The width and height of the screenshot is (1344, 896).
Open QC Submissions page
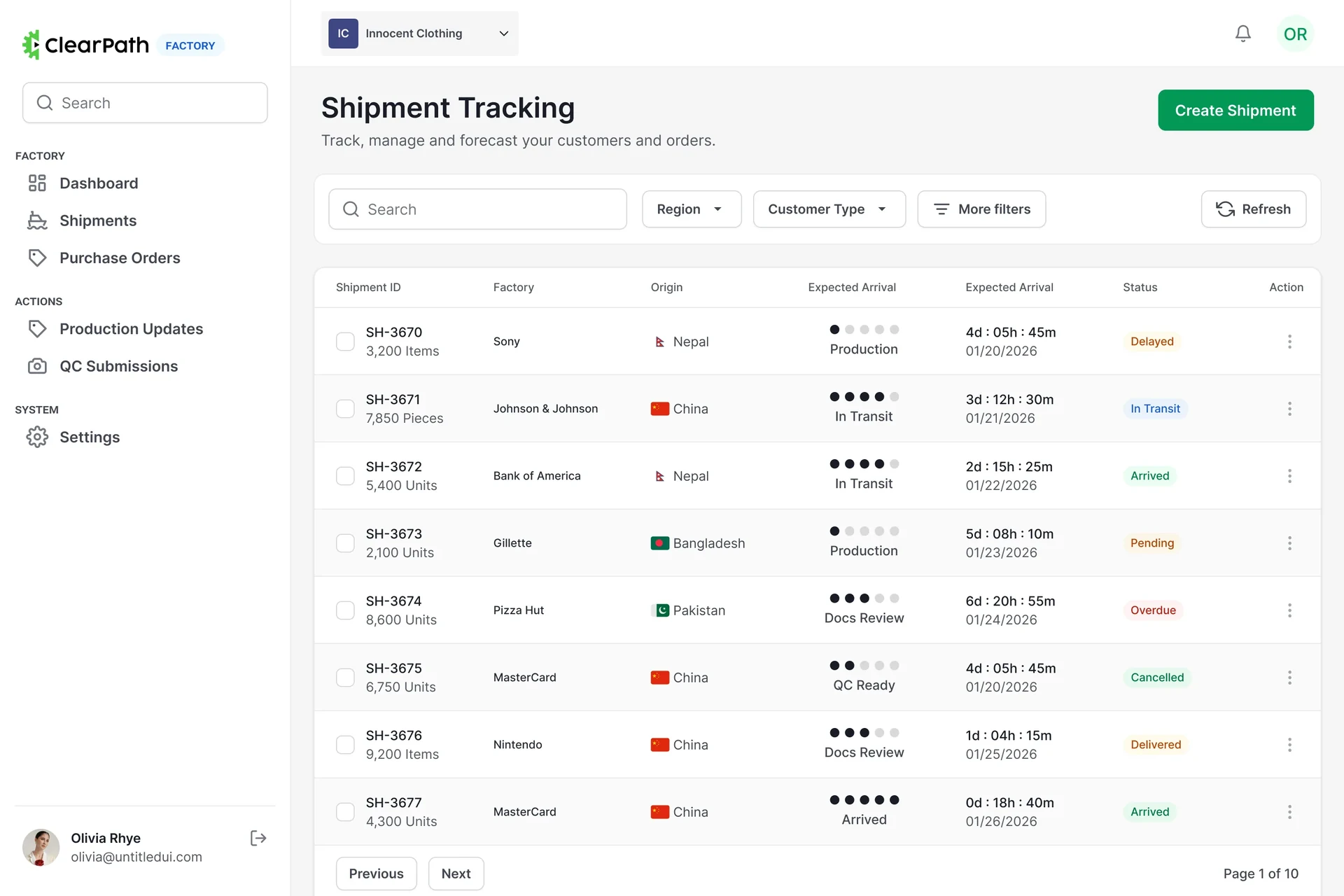pyautogui.click(x=118, y=366)
